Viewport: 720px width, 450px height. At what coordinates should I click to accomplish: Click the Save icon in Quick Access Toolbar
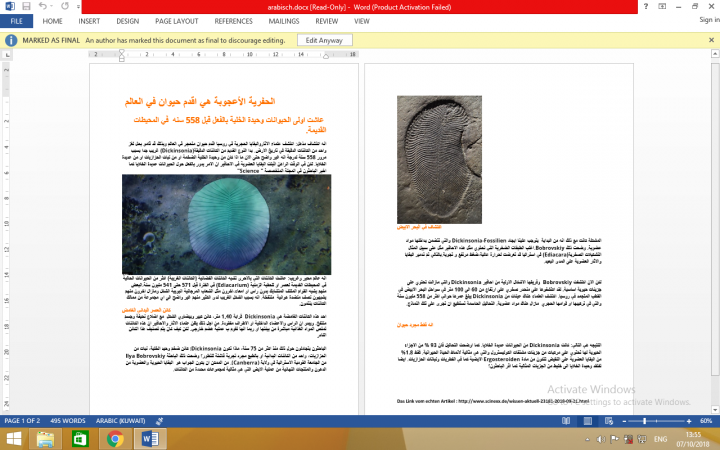[26, 6]
